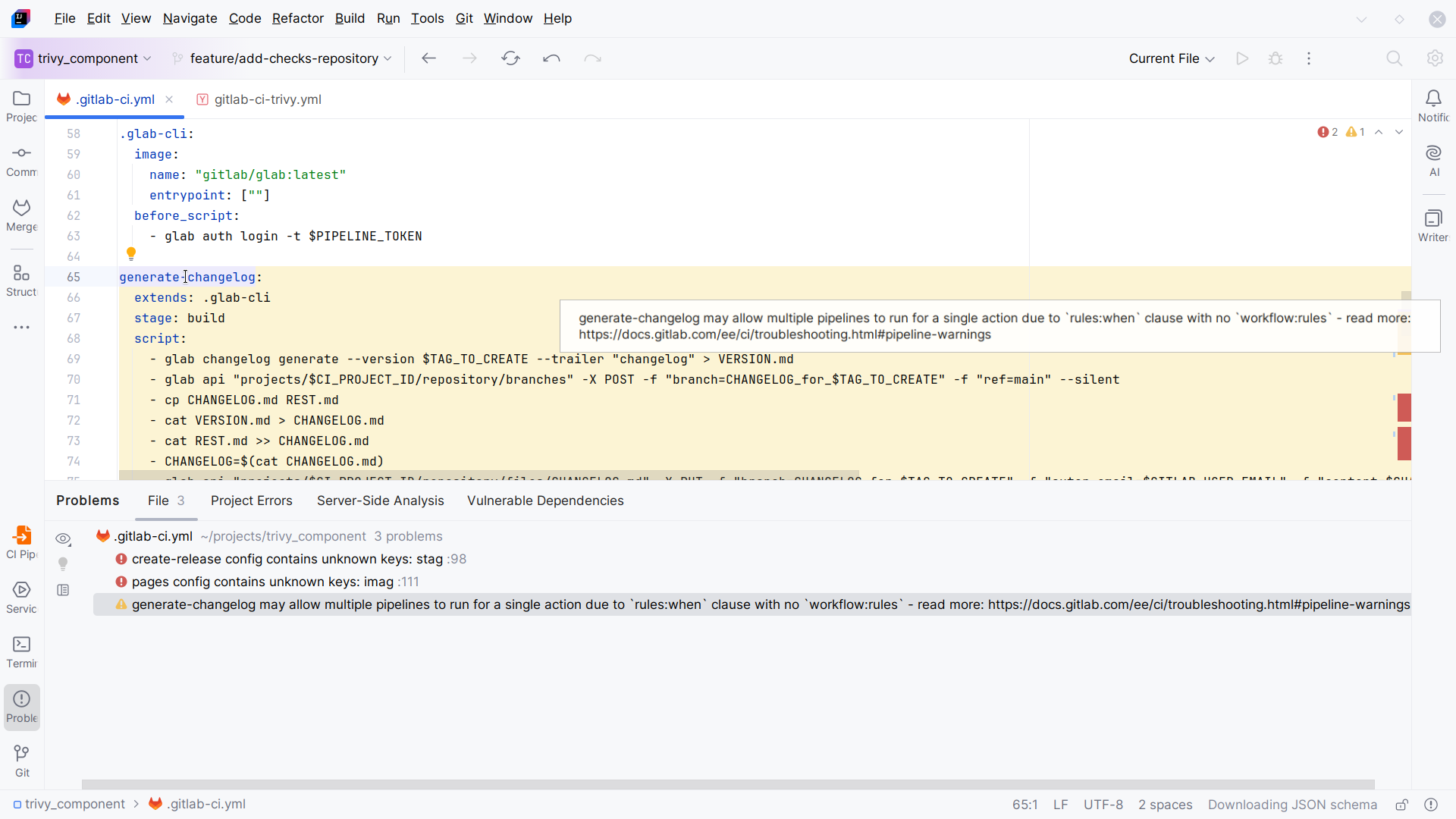
Task: Switch to the Vulnerable Dependencies tab
Action: (x=545, y=500)
